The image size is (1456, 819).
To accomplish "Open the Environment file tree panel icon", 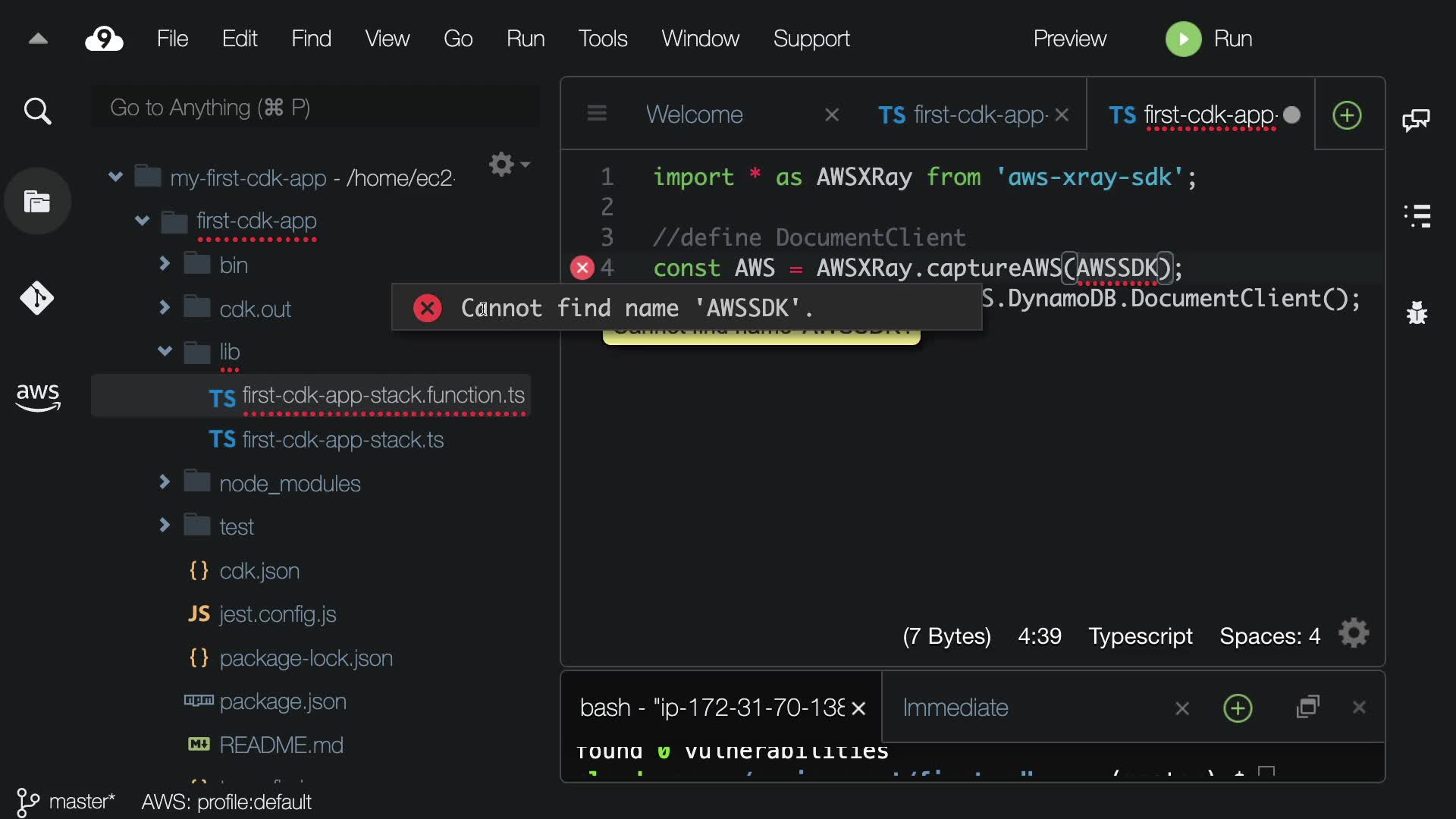I will 37,202.
